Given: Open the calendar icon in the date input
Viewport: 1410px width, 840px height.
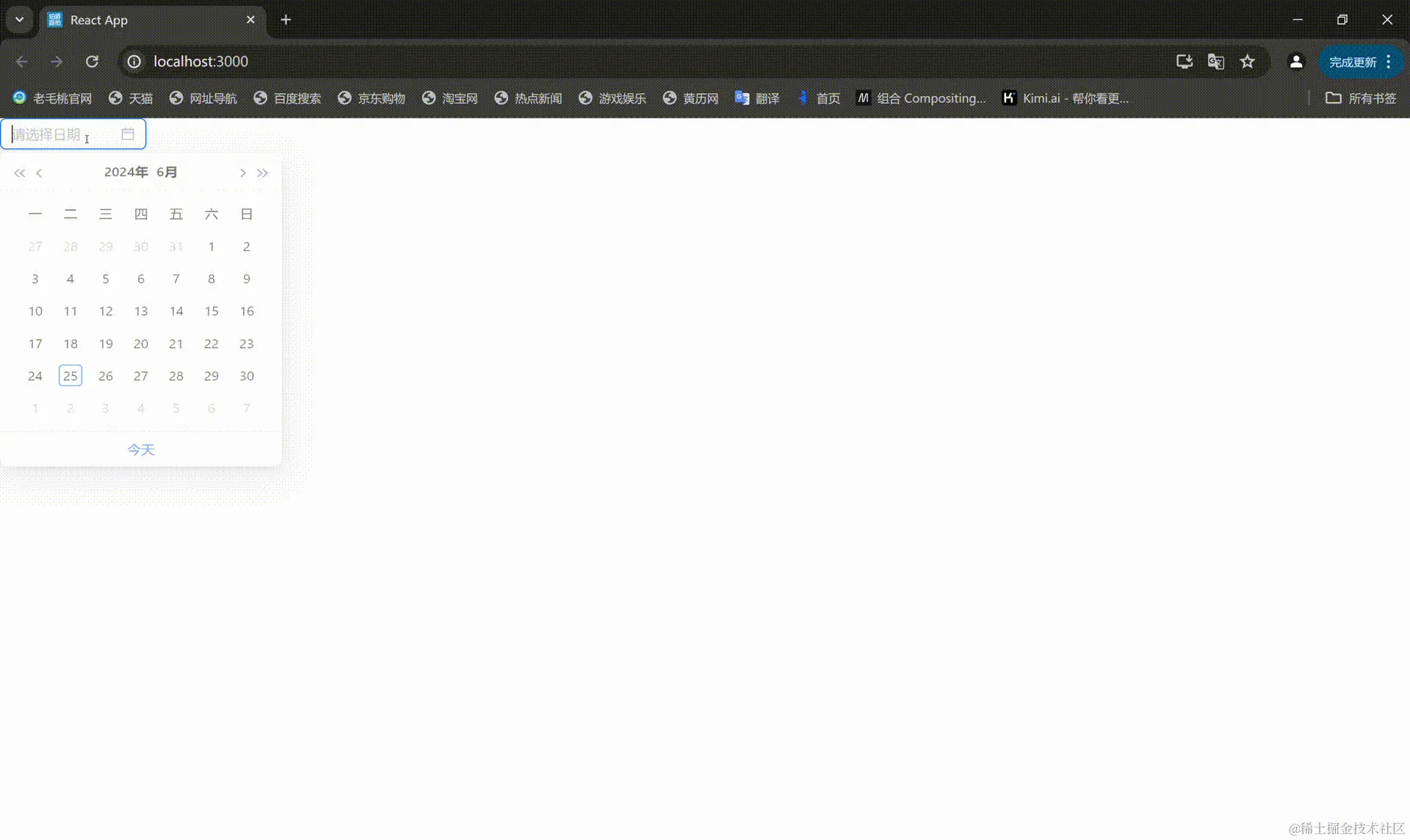Looking at the screenshot, I should tap(126, 134).
